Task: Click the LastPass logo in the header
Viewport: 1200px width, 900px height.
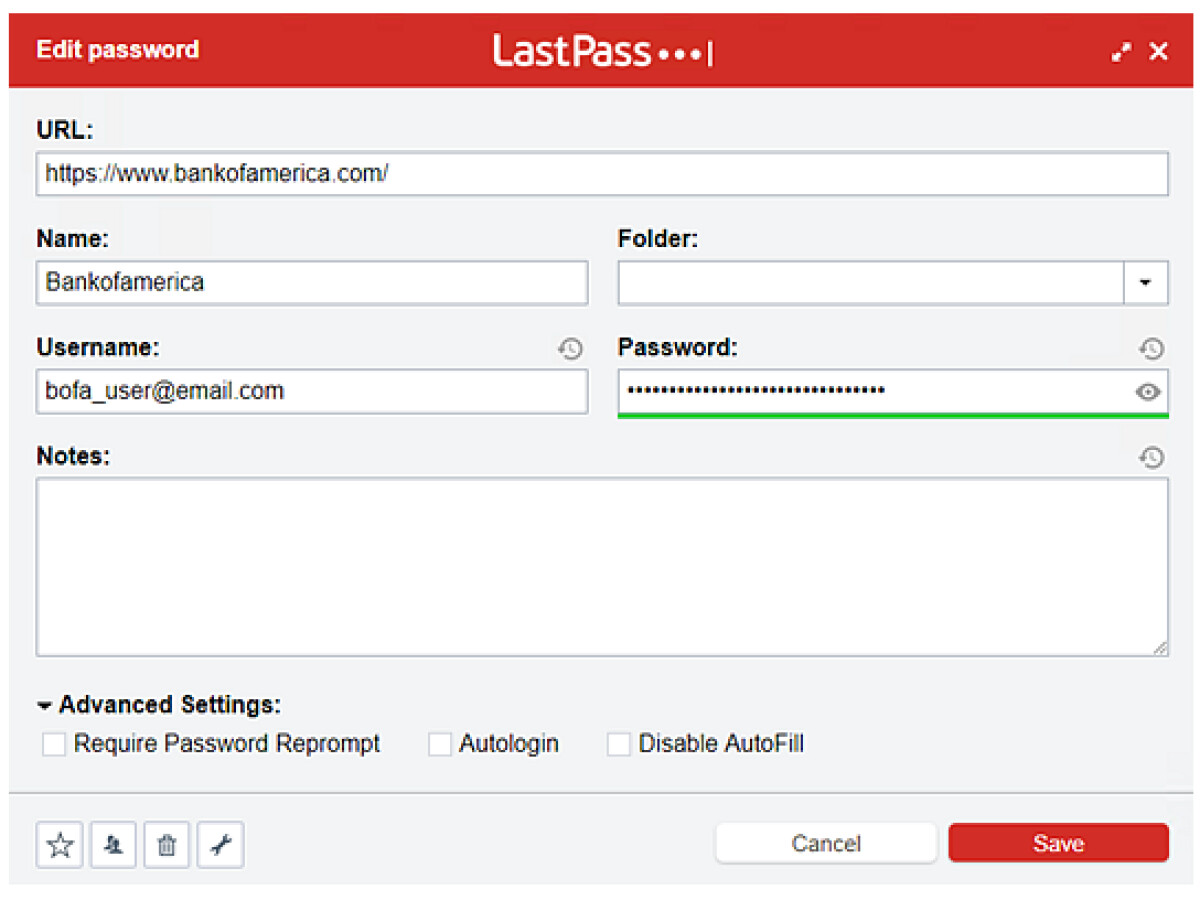Action: click(601, 50)
